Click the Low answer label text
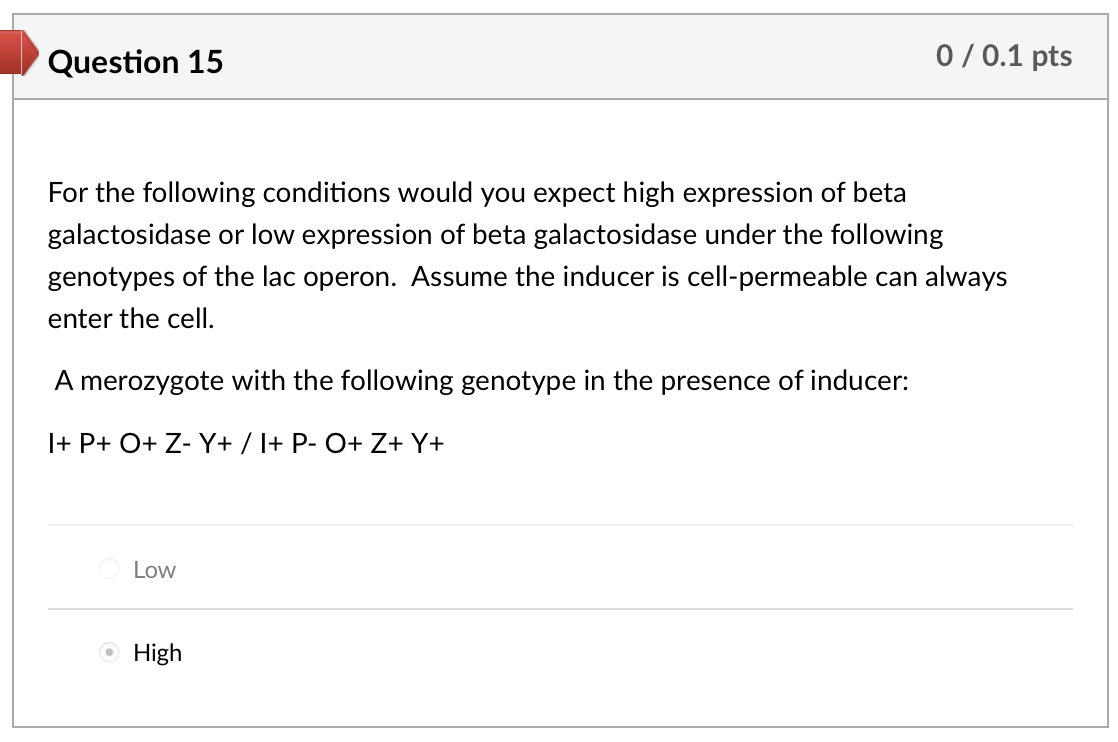1118x742 pixels. (x=154, y=570)
